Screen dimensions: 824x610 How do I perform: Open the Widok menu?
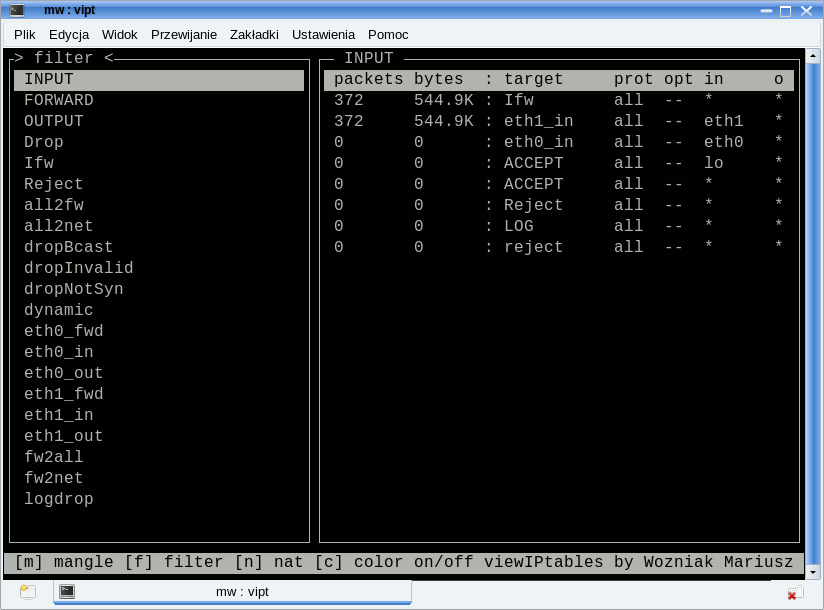(120, 34)
